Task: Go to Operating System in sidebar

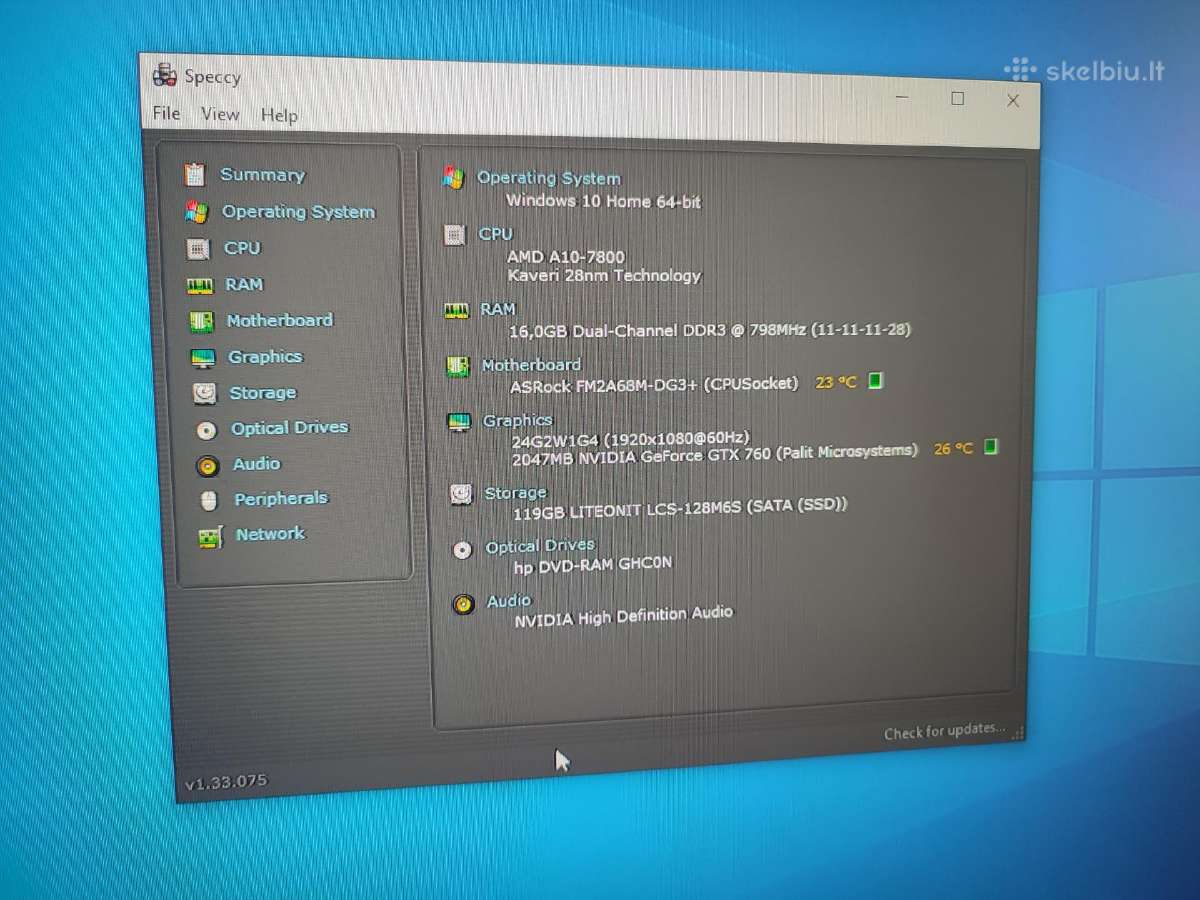Action: pos(298,212)
